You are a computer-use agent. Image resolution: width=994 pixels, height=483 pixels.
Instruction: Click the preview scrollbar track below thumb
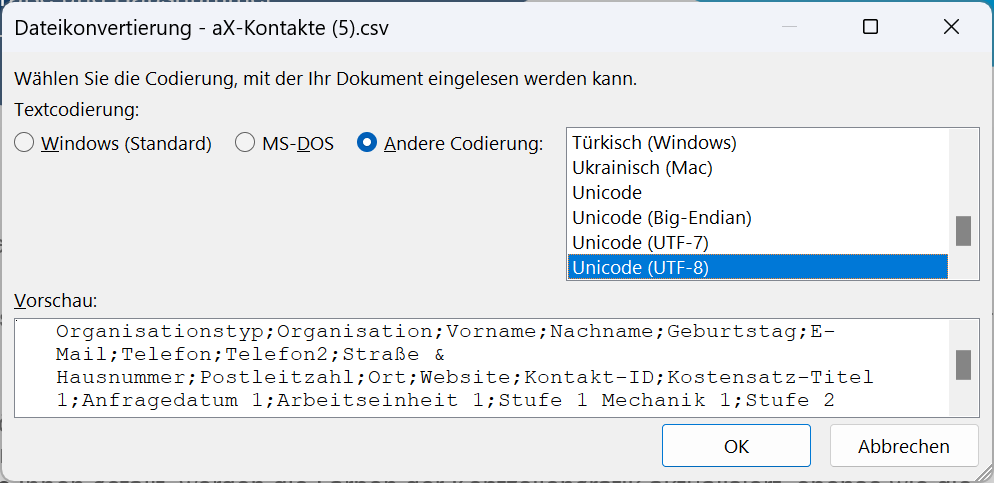point(963,398)
